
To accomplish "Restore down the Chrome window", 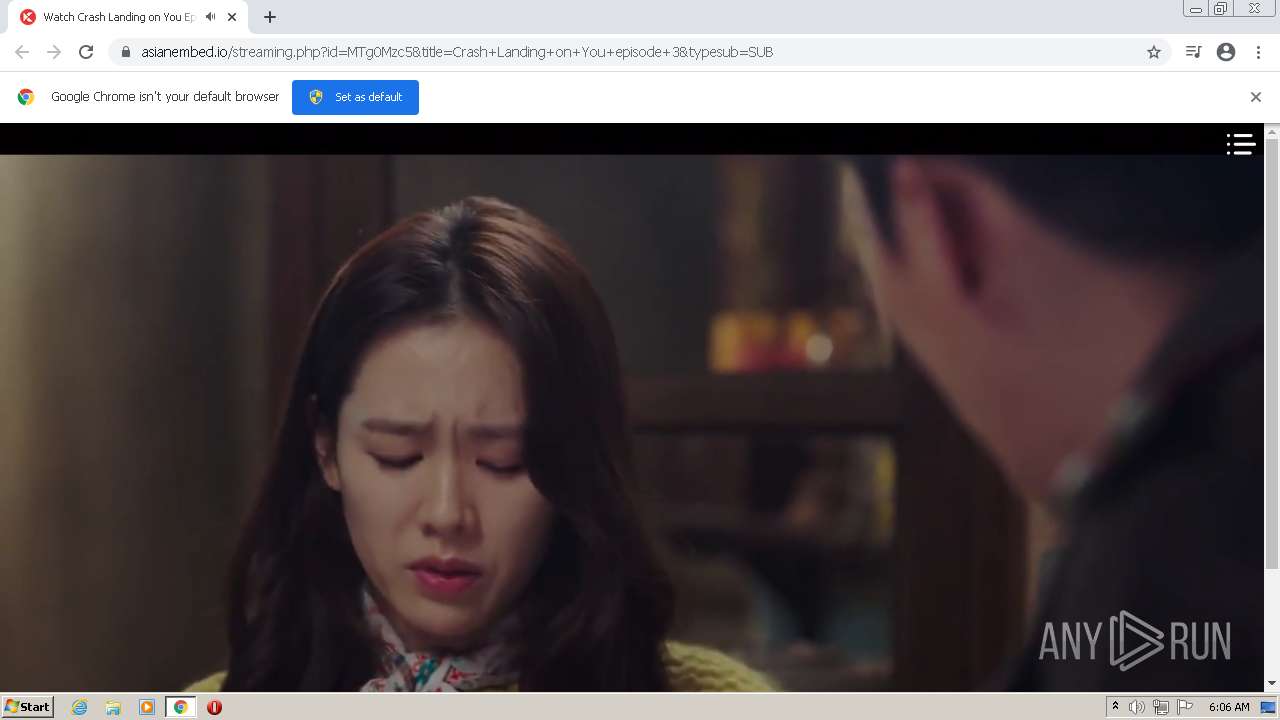I will 1221,9.
